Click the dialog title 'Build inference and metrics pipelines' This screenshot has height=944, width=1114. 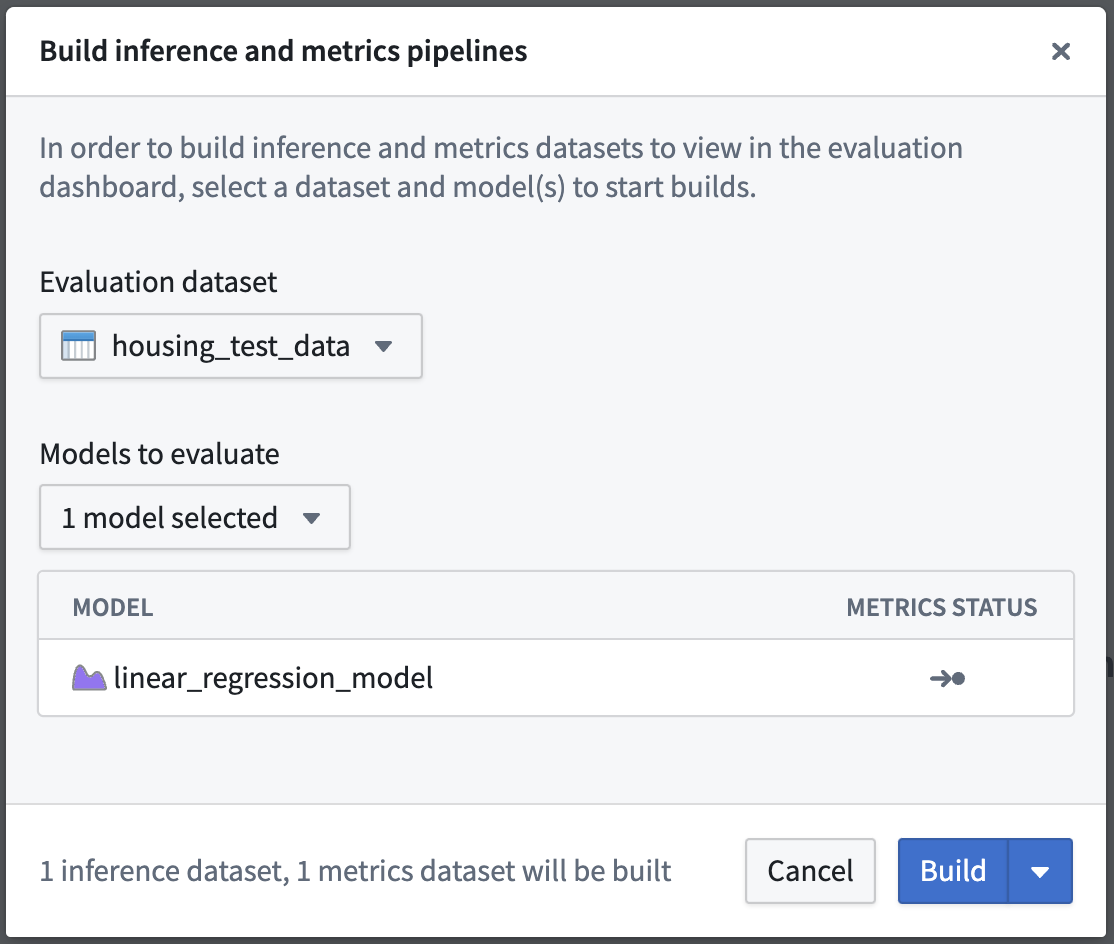[283, 51]
